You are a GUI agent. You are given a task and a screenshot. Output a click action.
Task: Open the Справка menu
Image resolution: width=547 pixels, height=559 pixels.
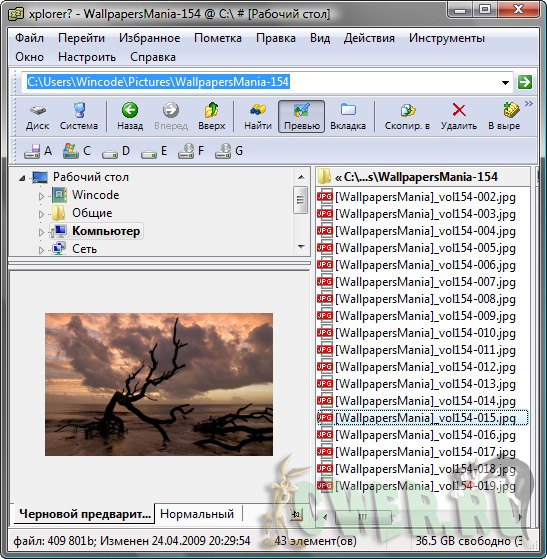coord(153,57)
